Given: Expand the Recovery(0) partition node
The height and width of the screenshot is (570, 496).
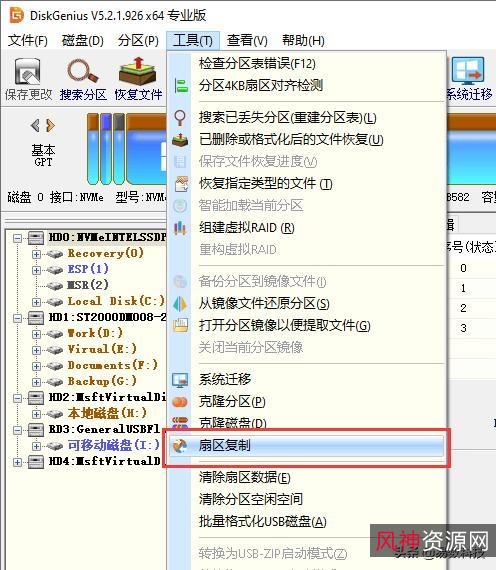Looking at the screenshot, I should (x=36, y=254).
